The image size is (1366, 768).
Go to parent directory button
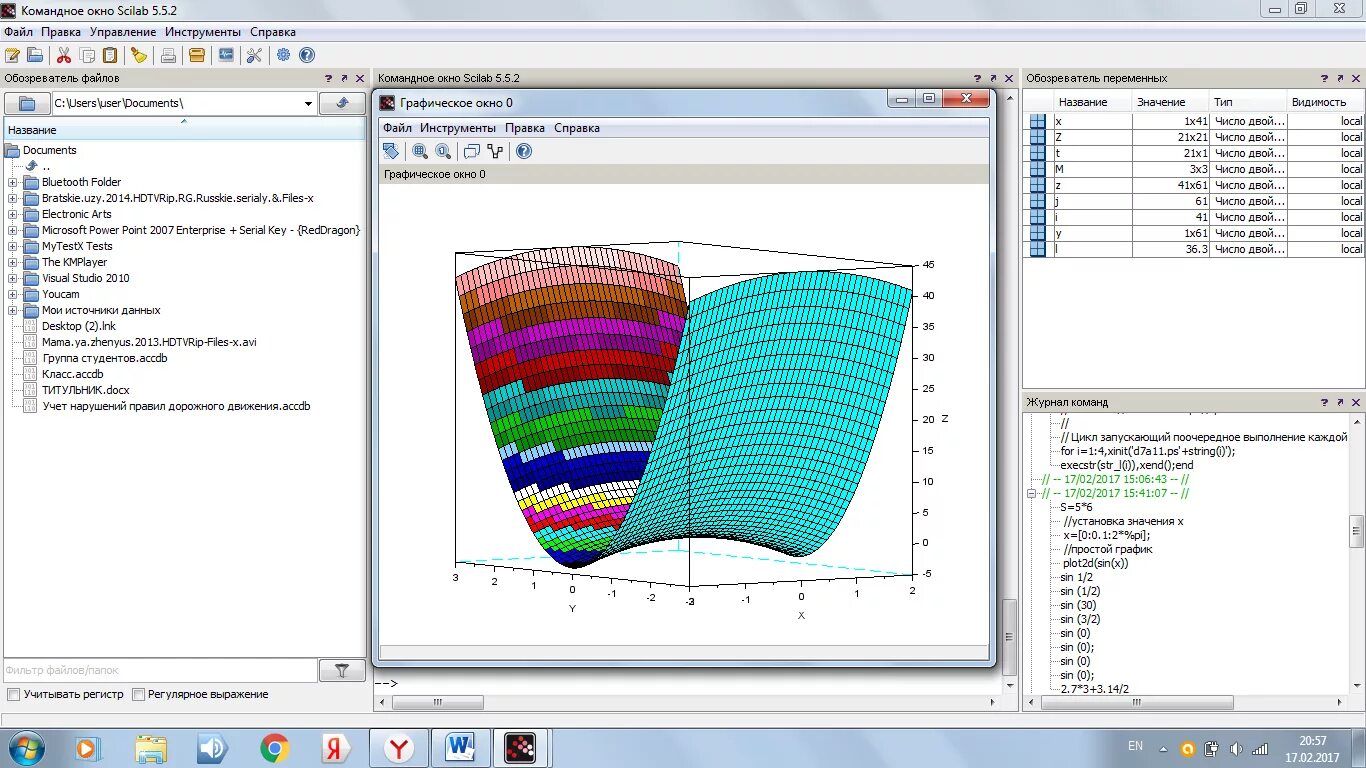342,103
